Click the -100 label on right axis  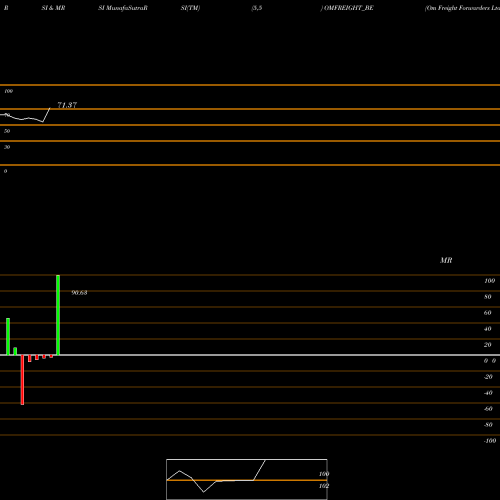pos(490,441)
